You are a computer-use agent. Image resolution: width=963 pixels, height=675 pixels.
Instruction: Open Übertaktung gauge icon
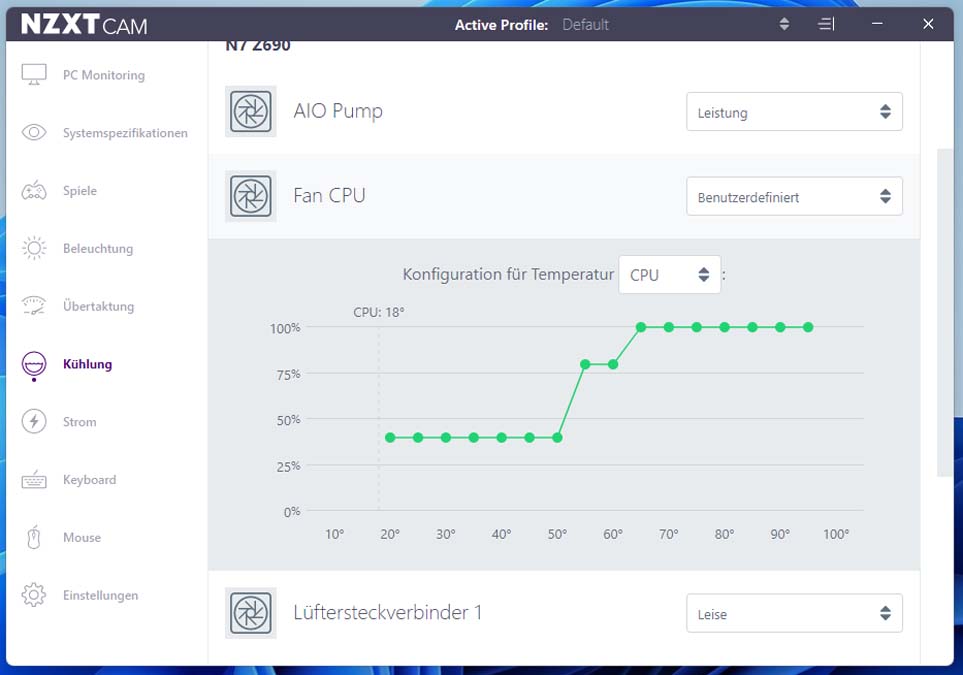coord(34,306)
